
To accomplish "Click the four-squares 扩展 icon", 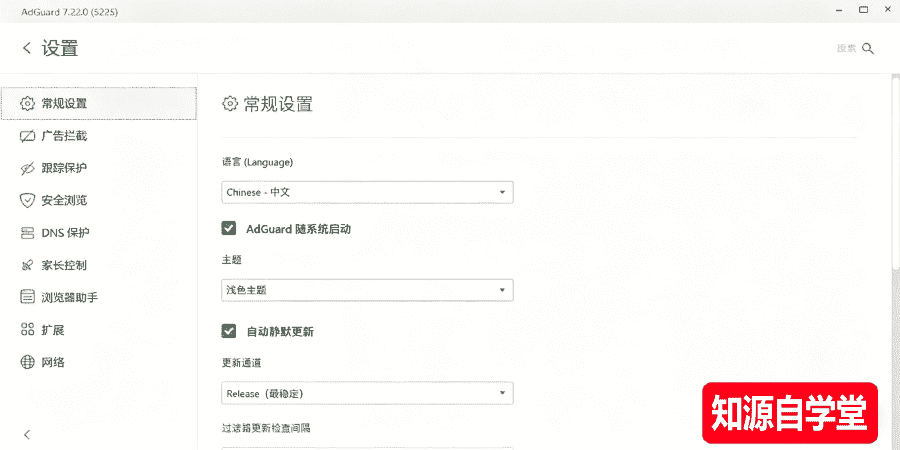I will click(x=28, y=330).
